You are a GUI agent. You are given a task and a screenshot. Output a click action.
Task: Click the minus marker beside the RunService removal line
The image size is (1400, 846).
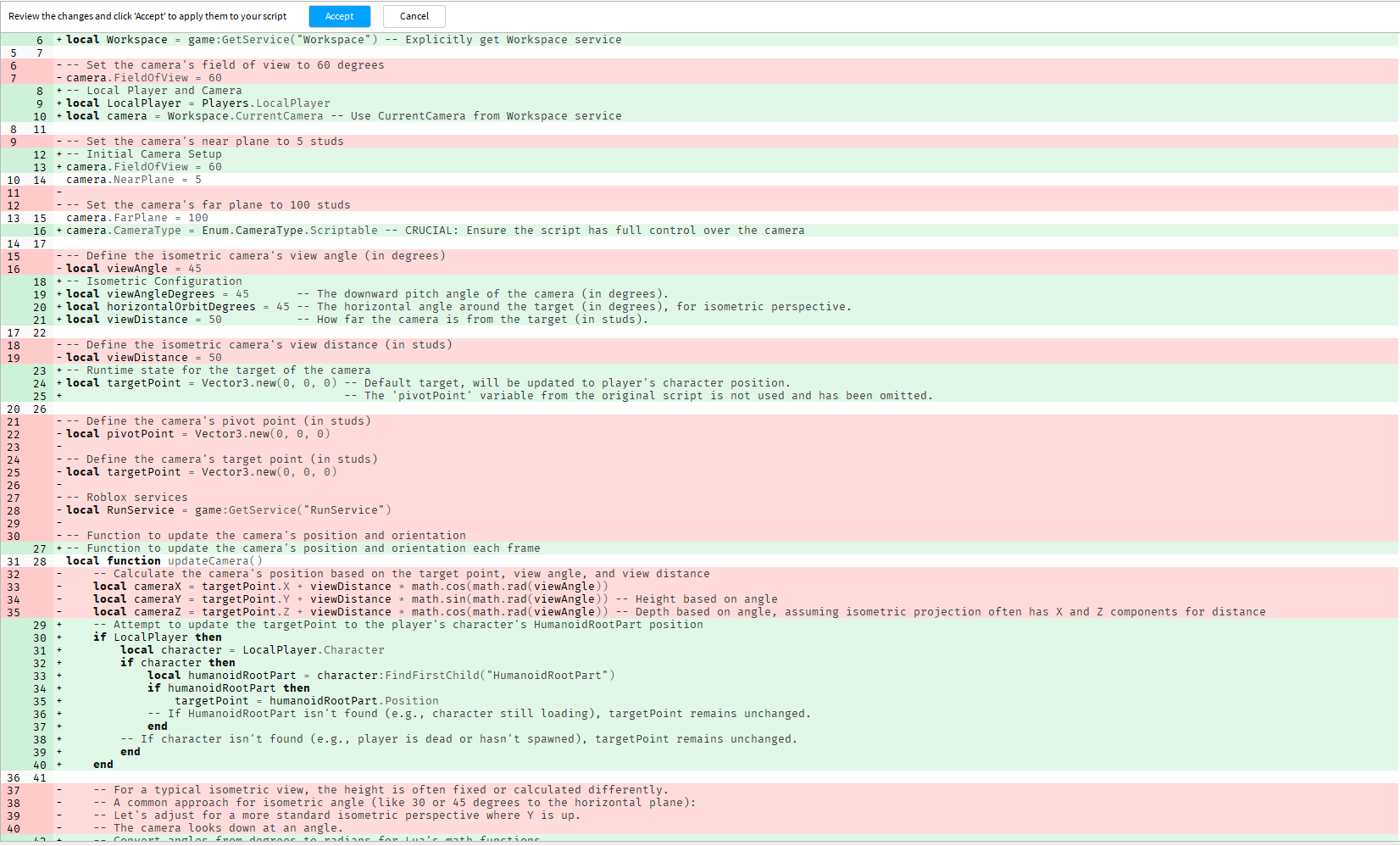click(x=57, y=509)
